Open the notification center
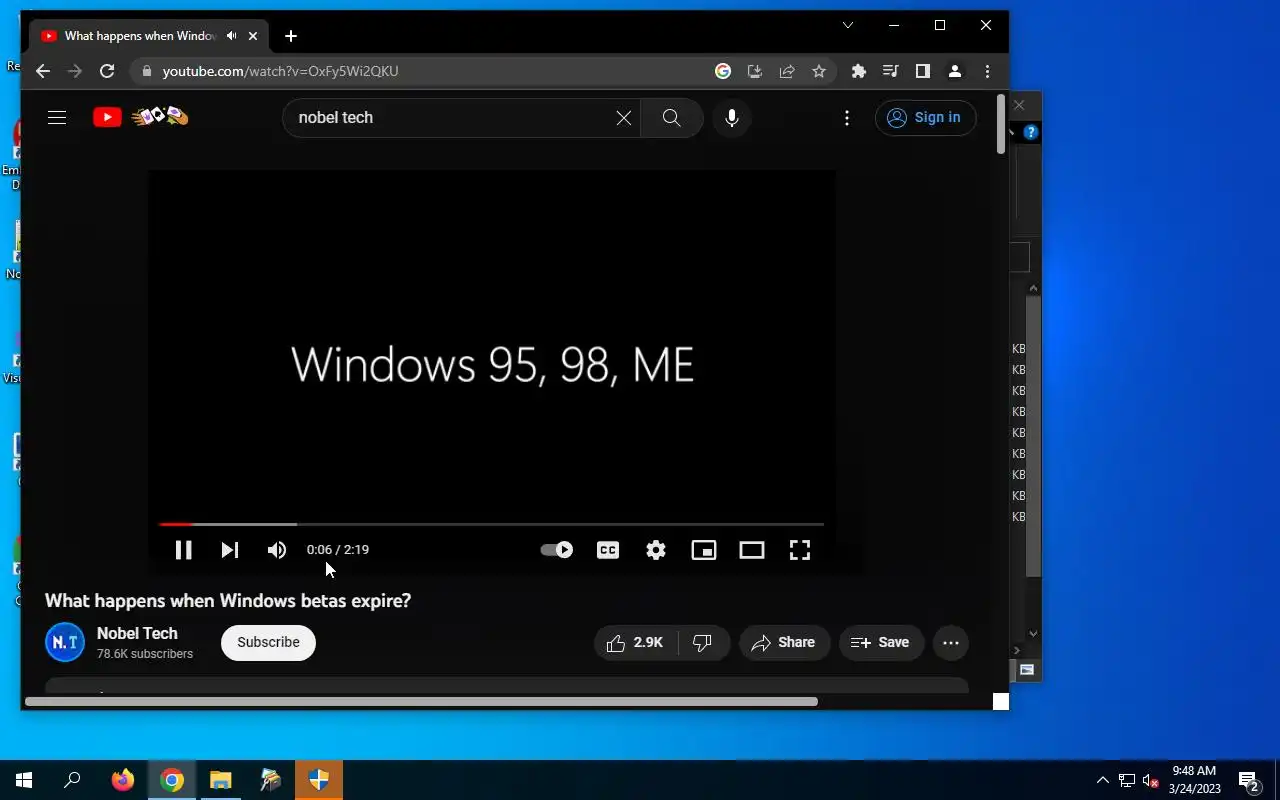Screen dimensions: 1280x800 (x=1249, y=780)
